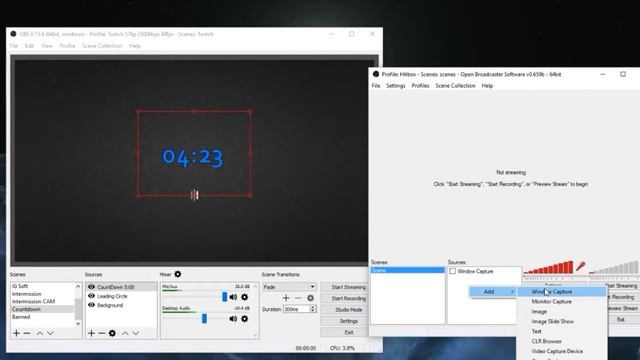Choose Window Capture from the Add submenu
640x360 pixels.
[x=561, y=292]
